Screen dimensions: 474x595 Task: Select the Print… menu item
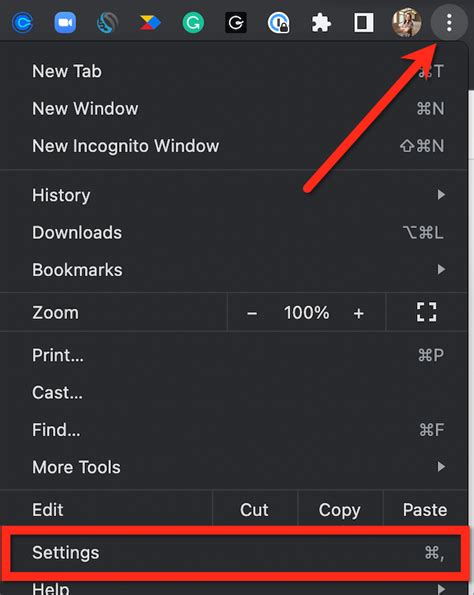point(233,356)
